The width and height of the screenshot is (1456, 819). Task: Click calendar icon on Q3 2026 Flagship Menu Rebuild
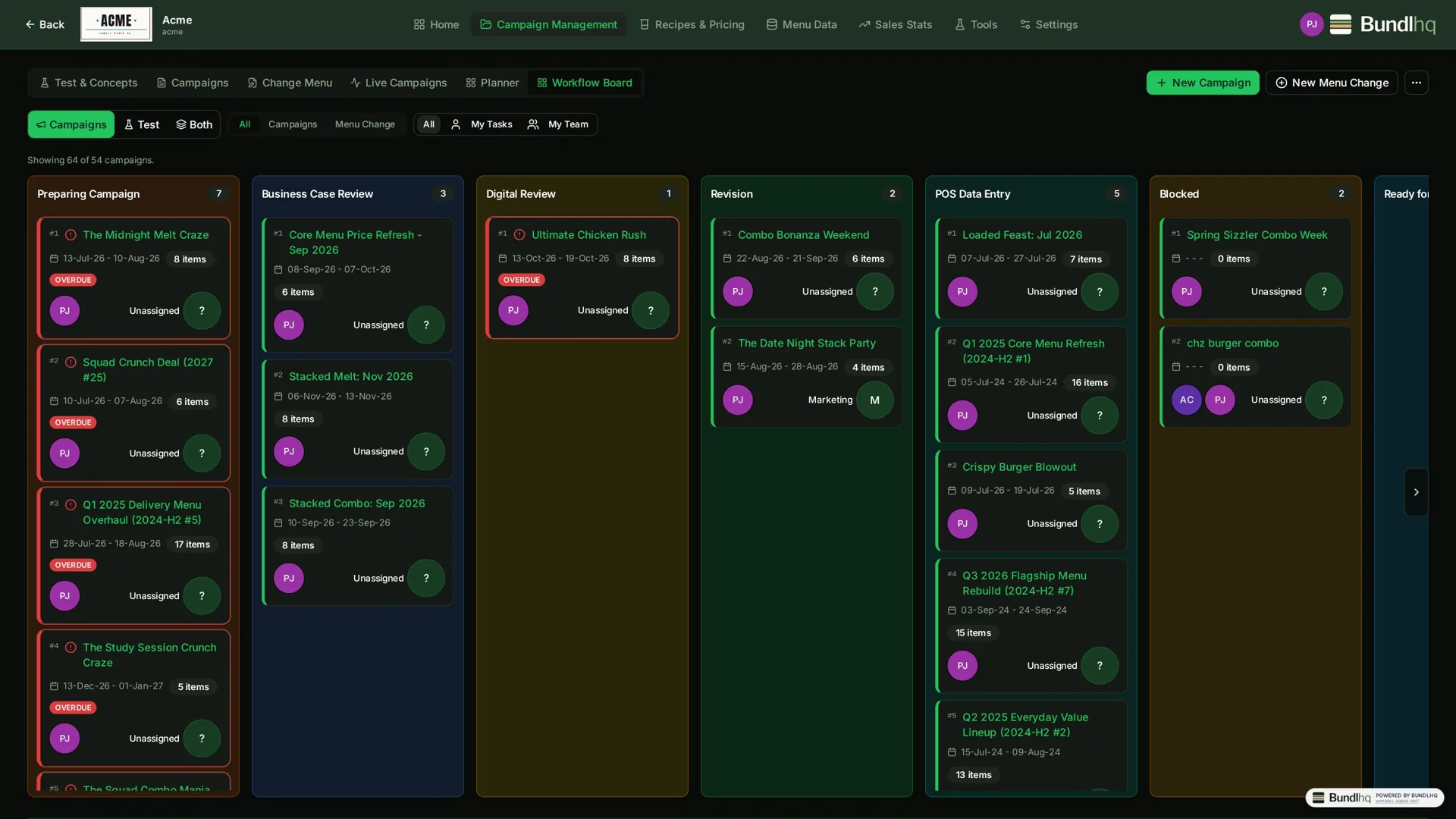(x=952, y=610)
